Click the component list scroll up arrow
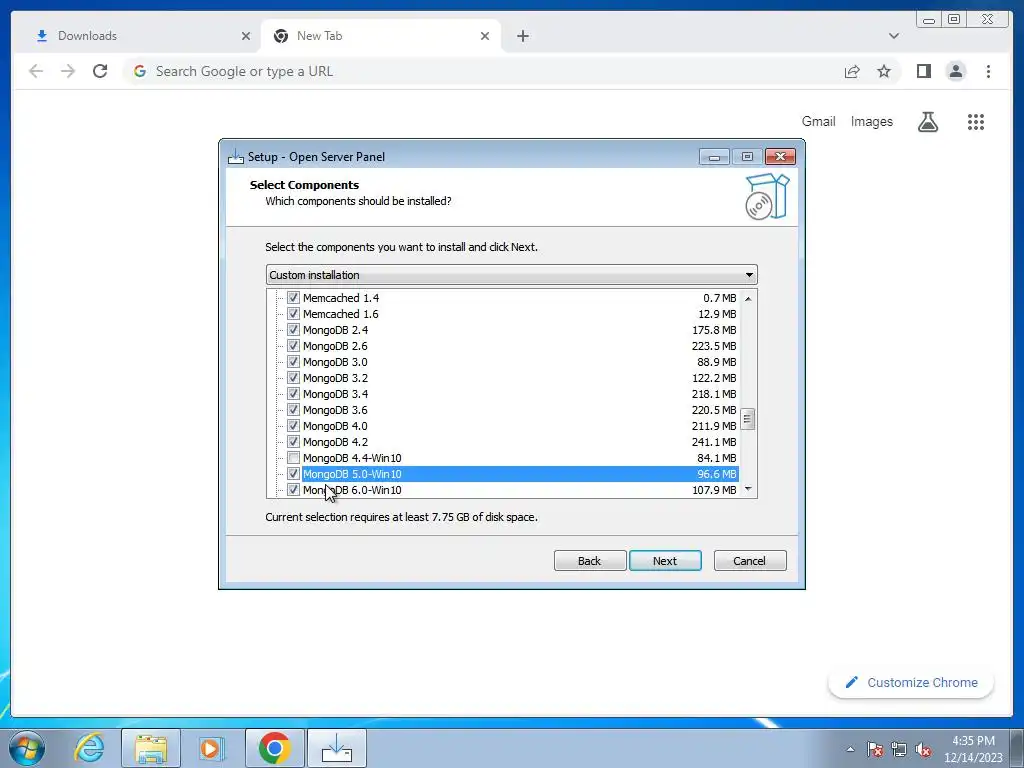1024x768 pixels. tap(748, 298)
